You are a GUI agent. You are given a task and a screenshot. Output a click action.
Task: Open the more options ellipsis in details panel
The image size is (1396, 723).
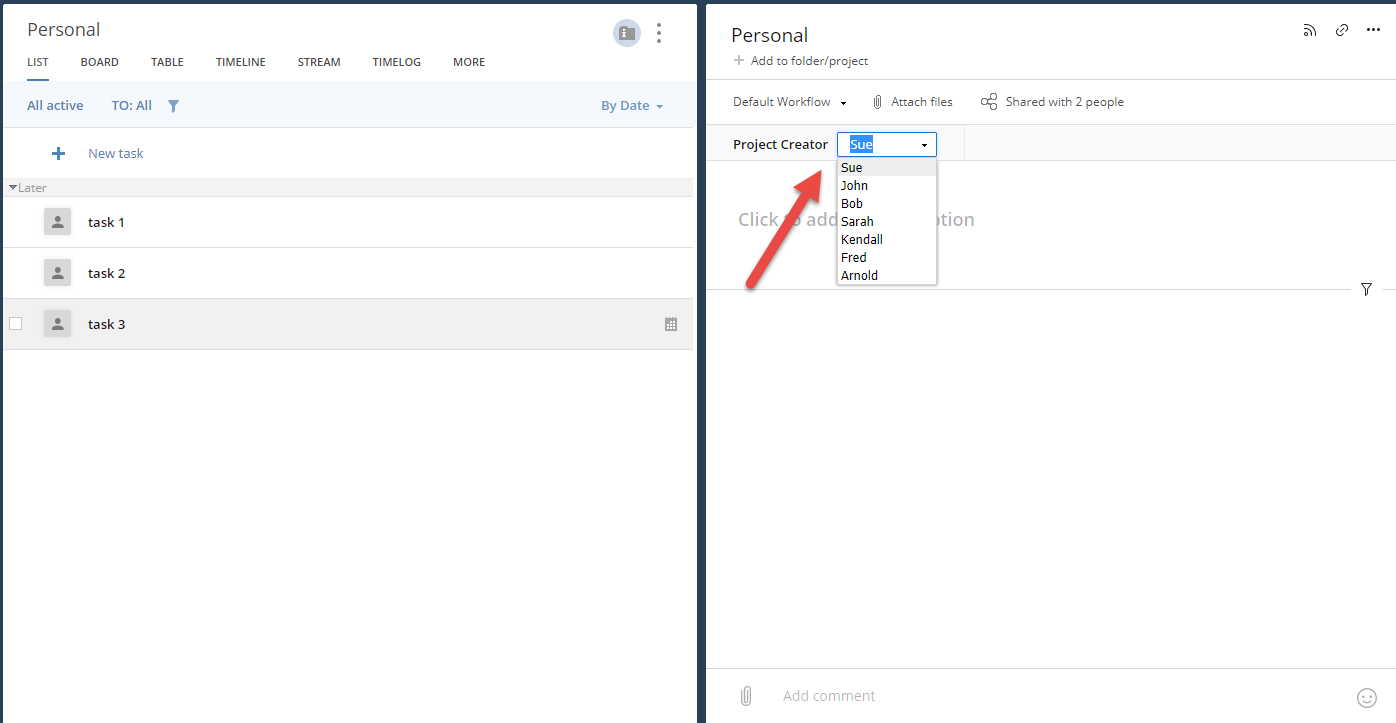point(1373,30)
